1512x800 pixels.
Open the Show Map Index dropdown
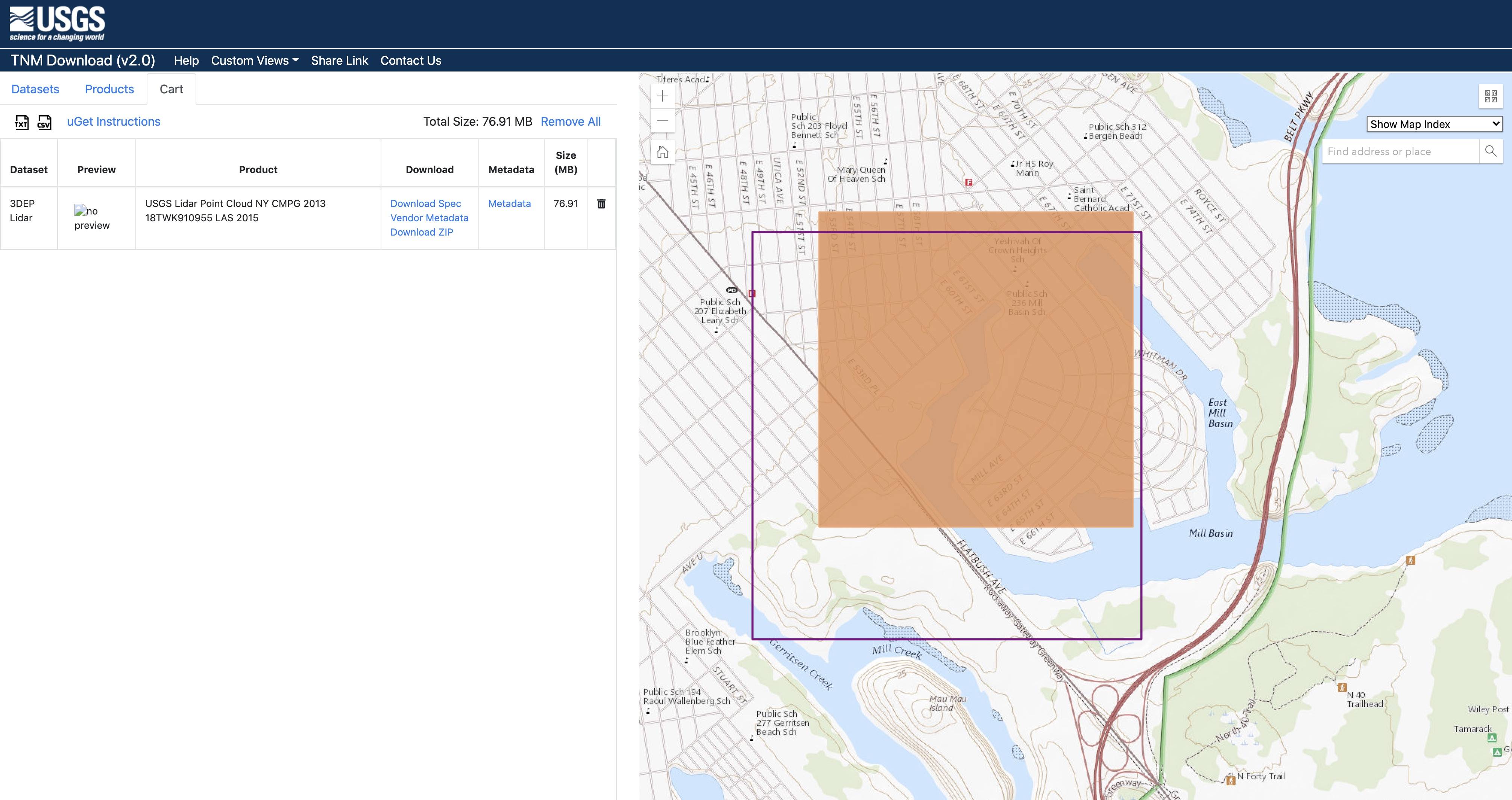1435,124
